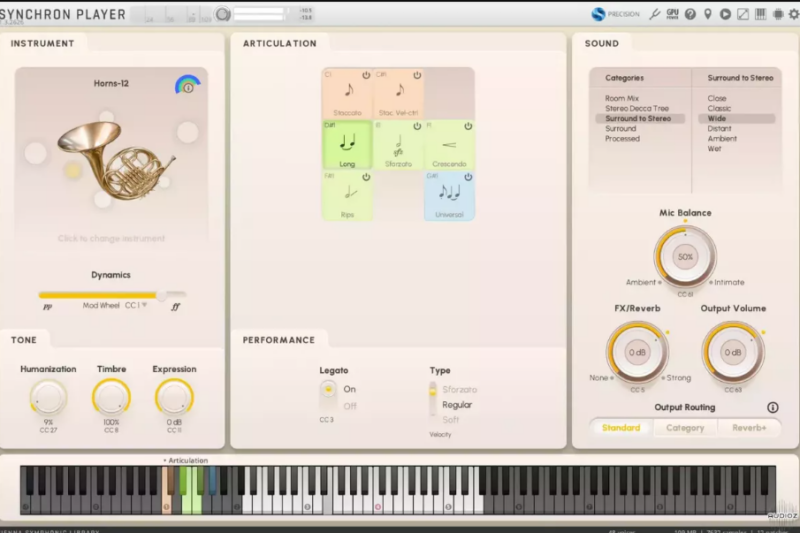Image resolution: width=800 pixels, height=533 pixels.
Task: Select the Universal articulation notes
Action: [449, 193]
